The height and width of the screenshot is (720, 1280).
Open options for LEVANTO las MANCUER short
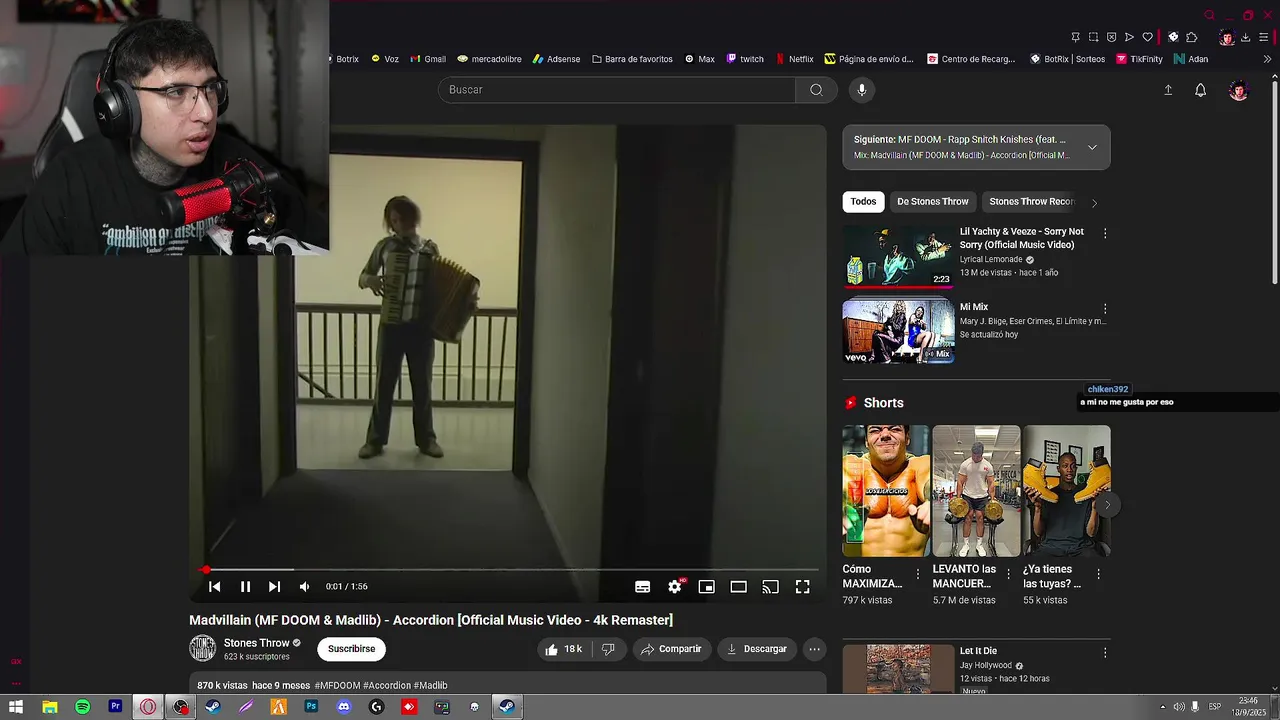(1008, 575)
